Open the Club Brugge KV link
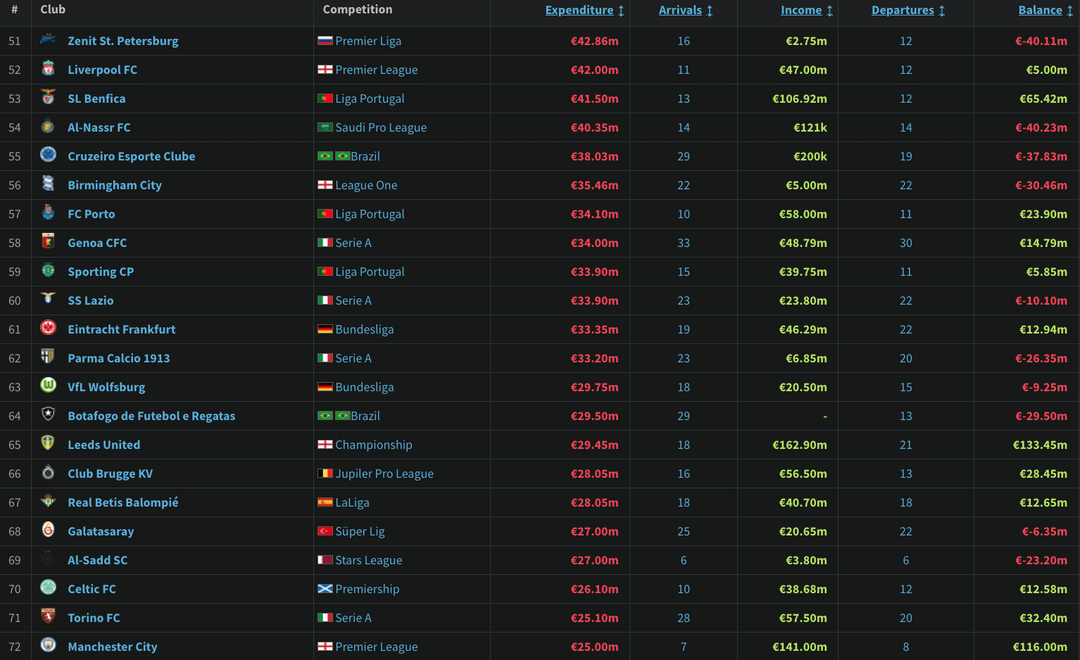Image resolution: width=1080 pixels, height=660 pixels. [x=110, y=475]
